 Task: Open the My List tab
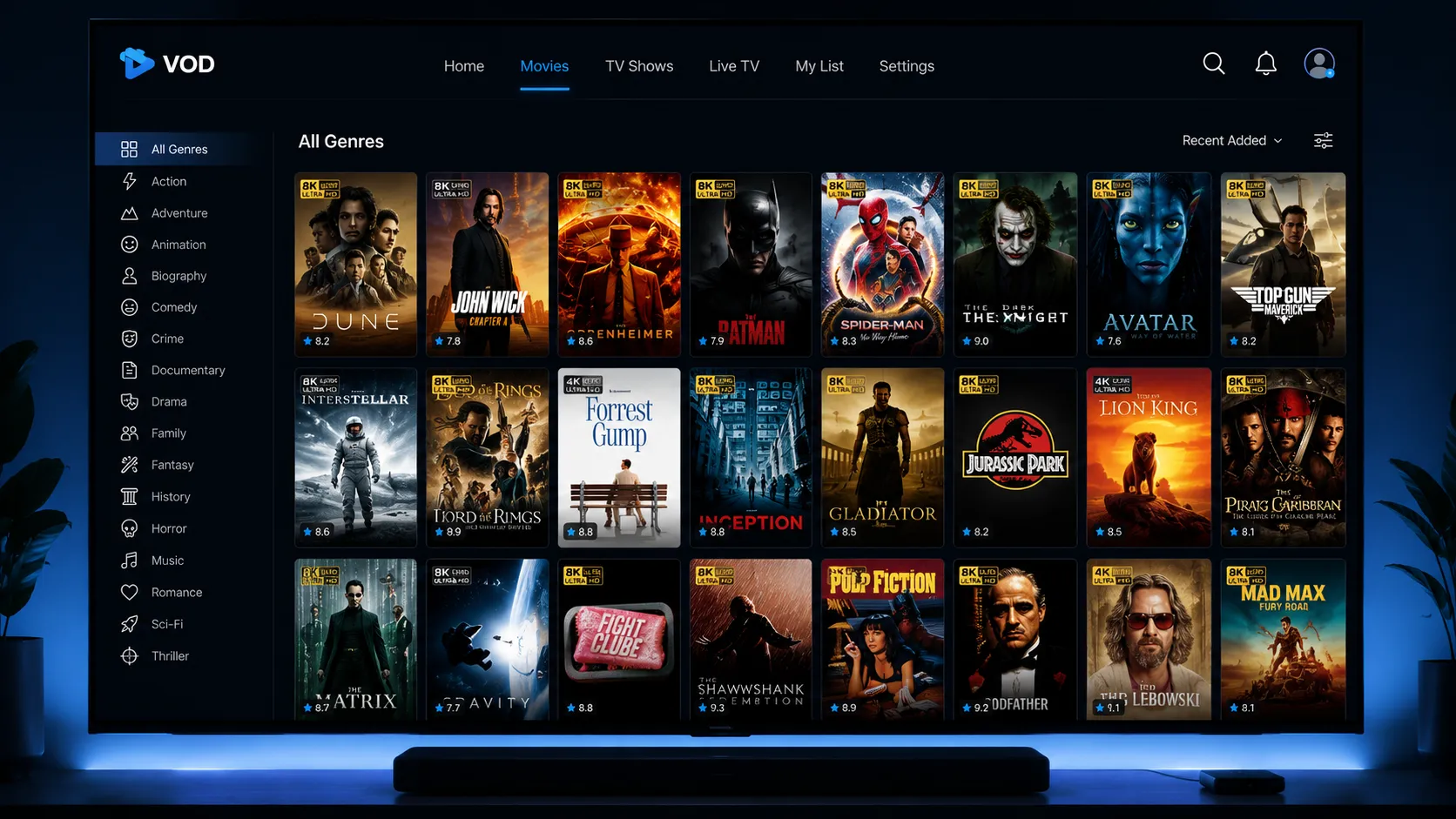coord(819,66)
